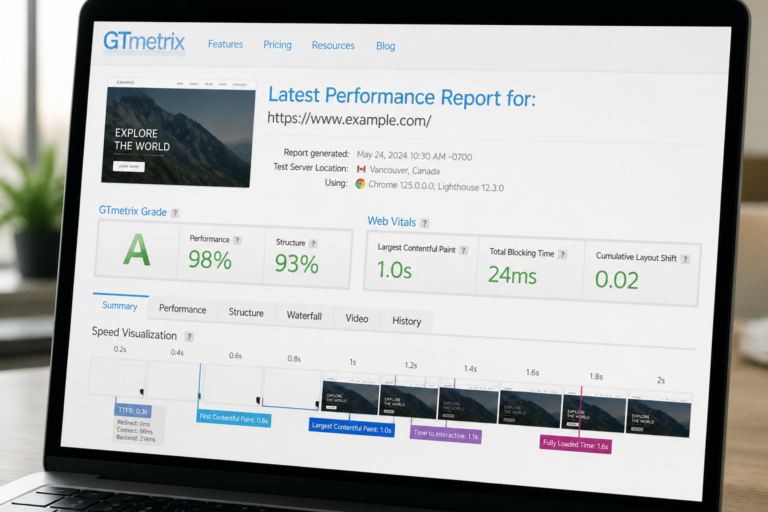Go to the Blog link
The height and width of the screenshot is (512, 768).
coord(385,46)
